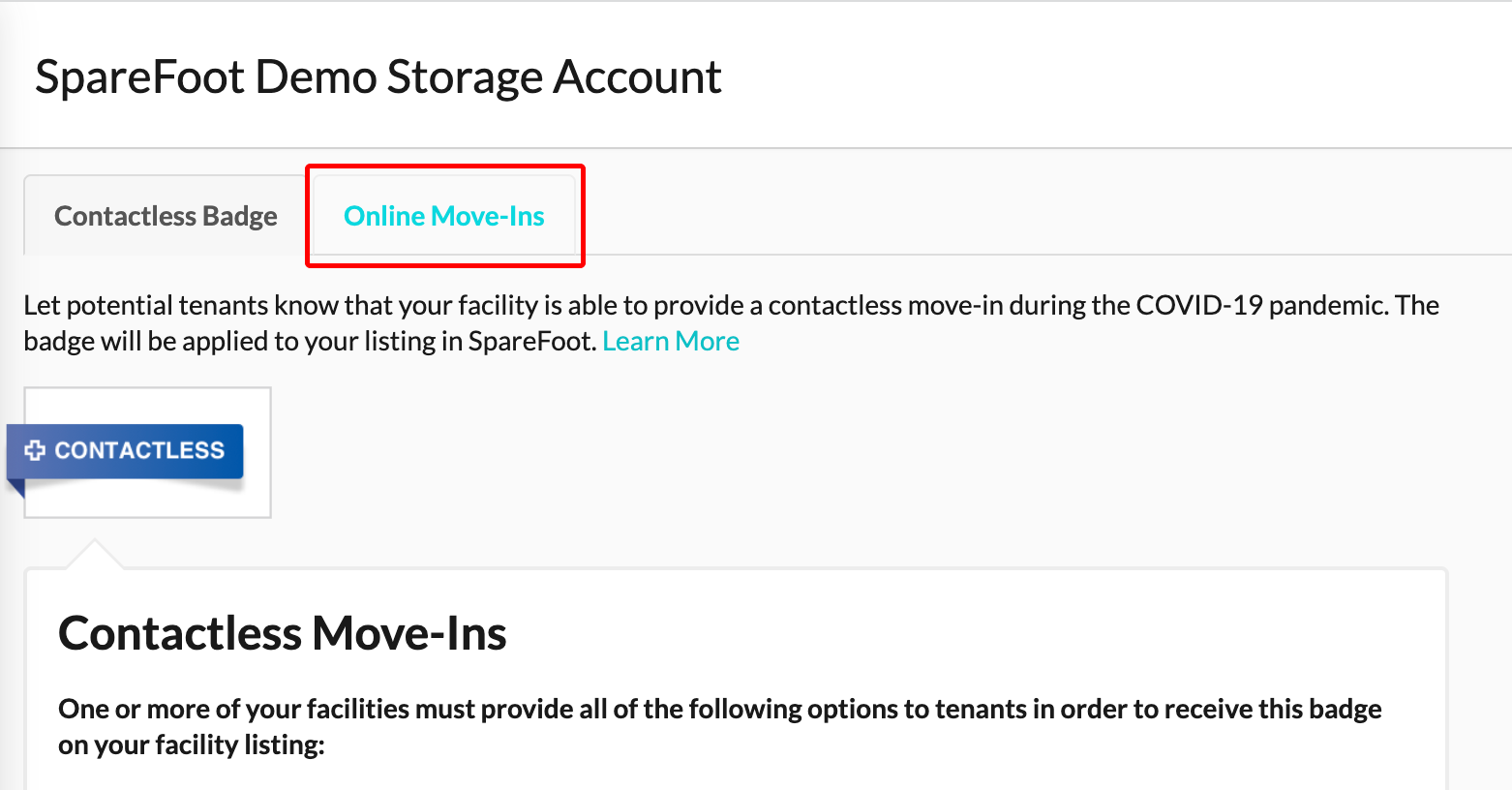Click the 'badge will be applied' description line
The height and width of the screenshot is (790, 1512).
point(310,341)
